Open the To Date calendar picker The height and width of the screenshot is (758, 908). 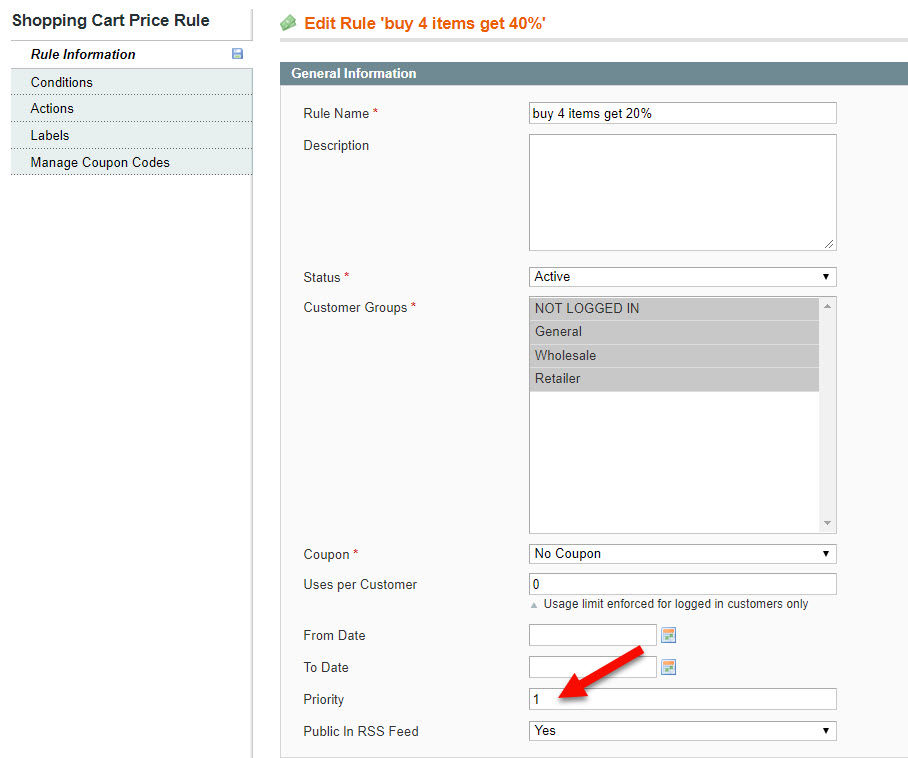[668, 667]
